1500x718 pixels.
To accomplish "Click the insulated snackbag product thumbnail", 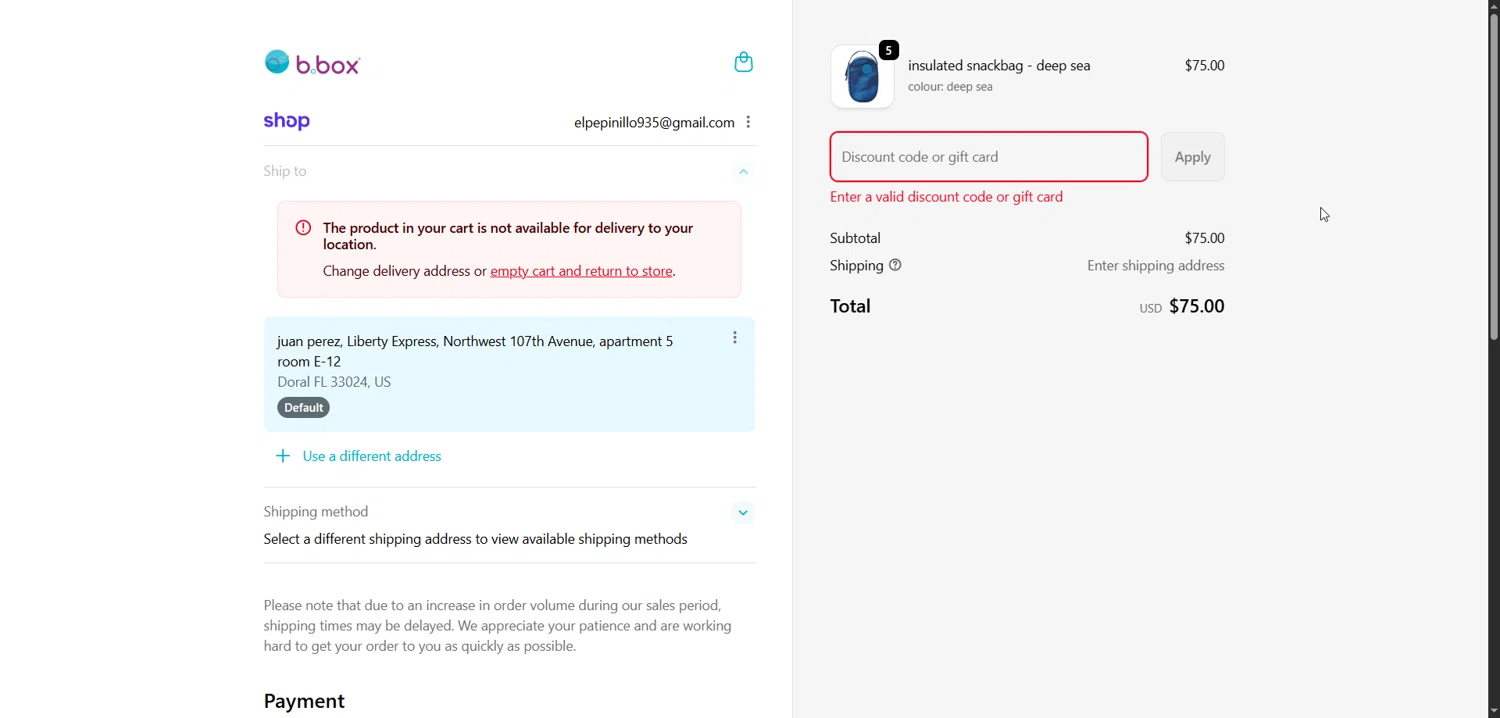I will pyautogui.click(x=862, y=77).
